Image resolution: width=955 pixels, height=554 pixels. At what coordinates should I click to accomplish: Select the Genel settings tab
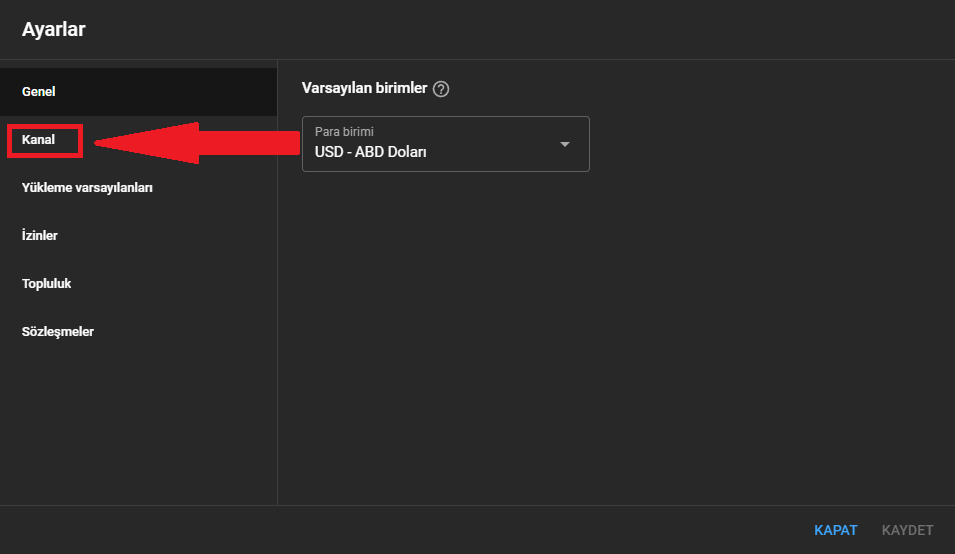click(x=39, y=92)
